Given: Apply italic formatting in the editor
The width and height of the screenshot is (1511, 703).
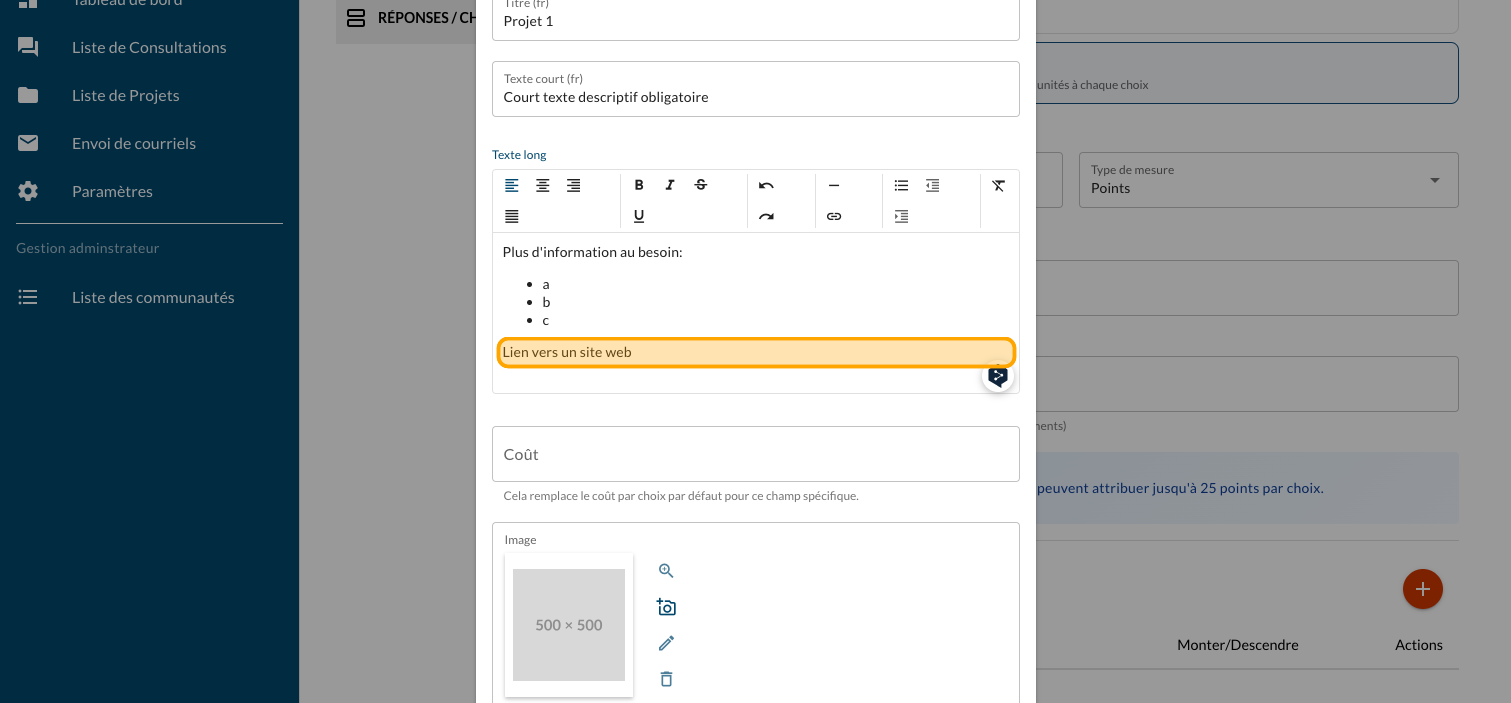Looking at the screenshot, I should tap(670, 185).
